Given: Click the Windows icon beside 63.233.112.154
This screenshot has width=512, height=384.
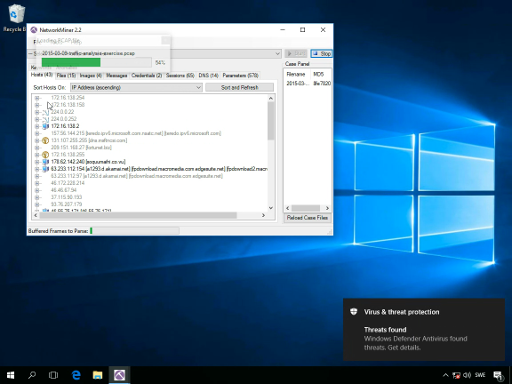Looking at the screenshot, I should [x=46, y=169].
